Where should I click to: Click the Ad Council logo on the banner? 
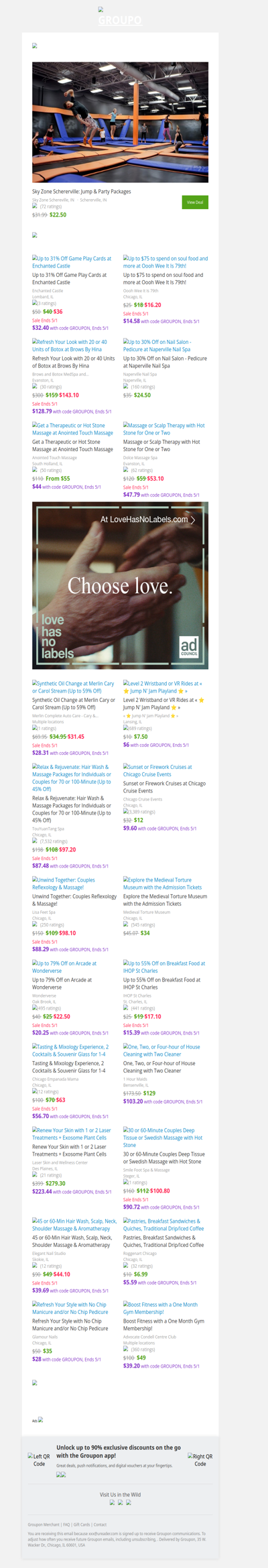(x=189, y=646)
